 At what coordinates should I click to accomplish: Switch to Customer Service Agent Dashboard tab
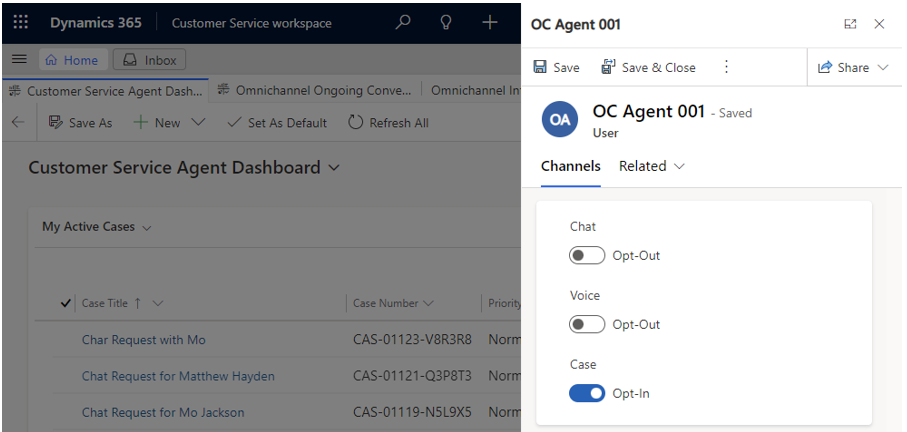106,91
